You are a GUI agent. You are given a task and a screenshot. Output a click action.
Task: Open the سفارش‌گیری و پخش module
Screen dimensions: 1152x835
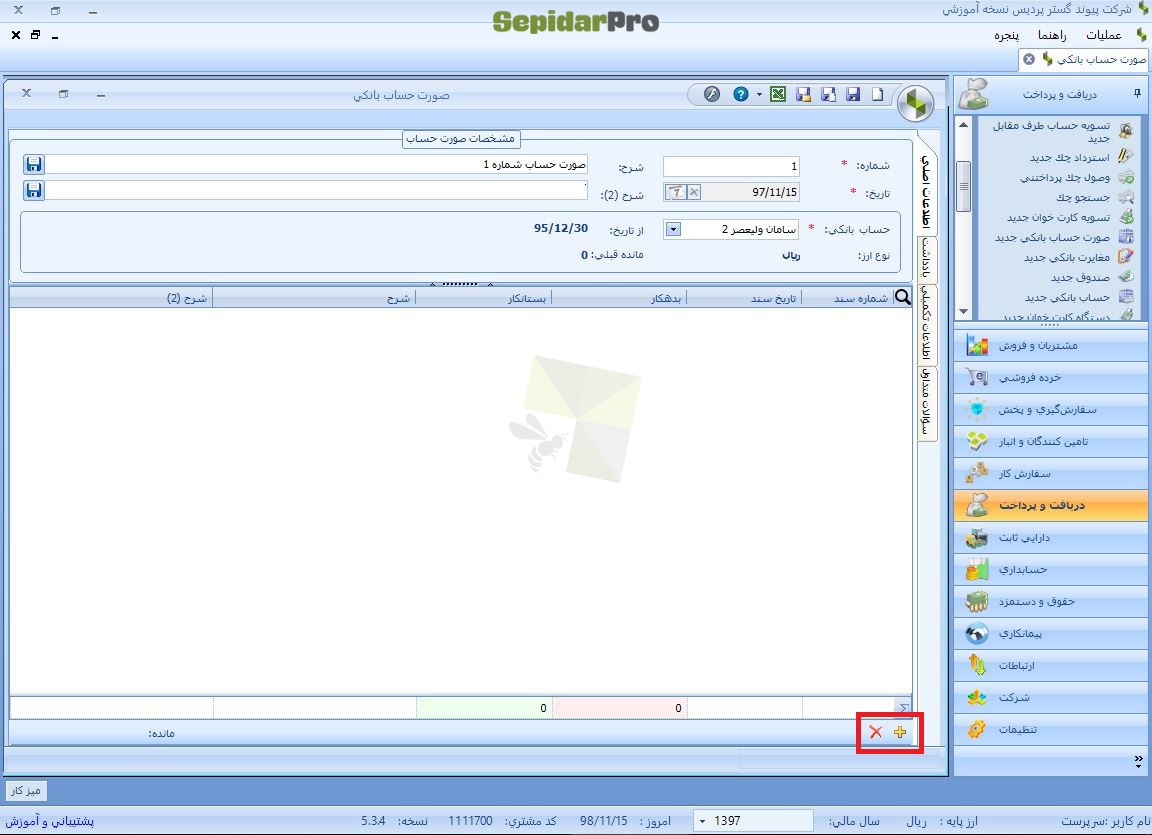pos(1051,409)
